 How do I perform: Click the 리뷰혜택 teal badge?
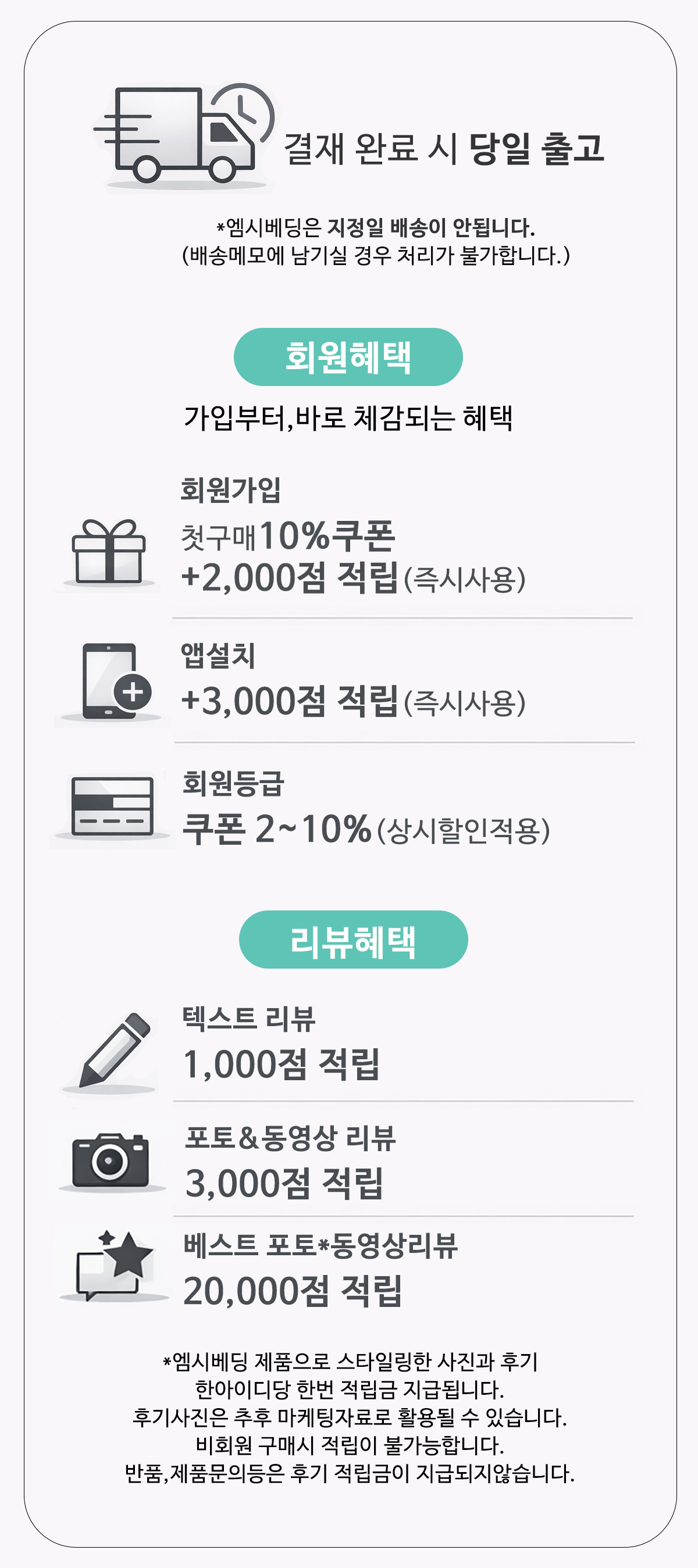point(353,939)
